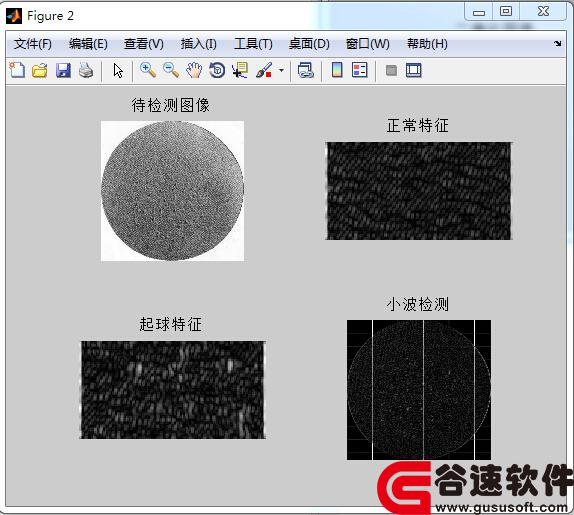Image resolution: width=574 pixels, height=515 pixels.
Task: Hide the plot tools
Action: click(x=391, y=70)
